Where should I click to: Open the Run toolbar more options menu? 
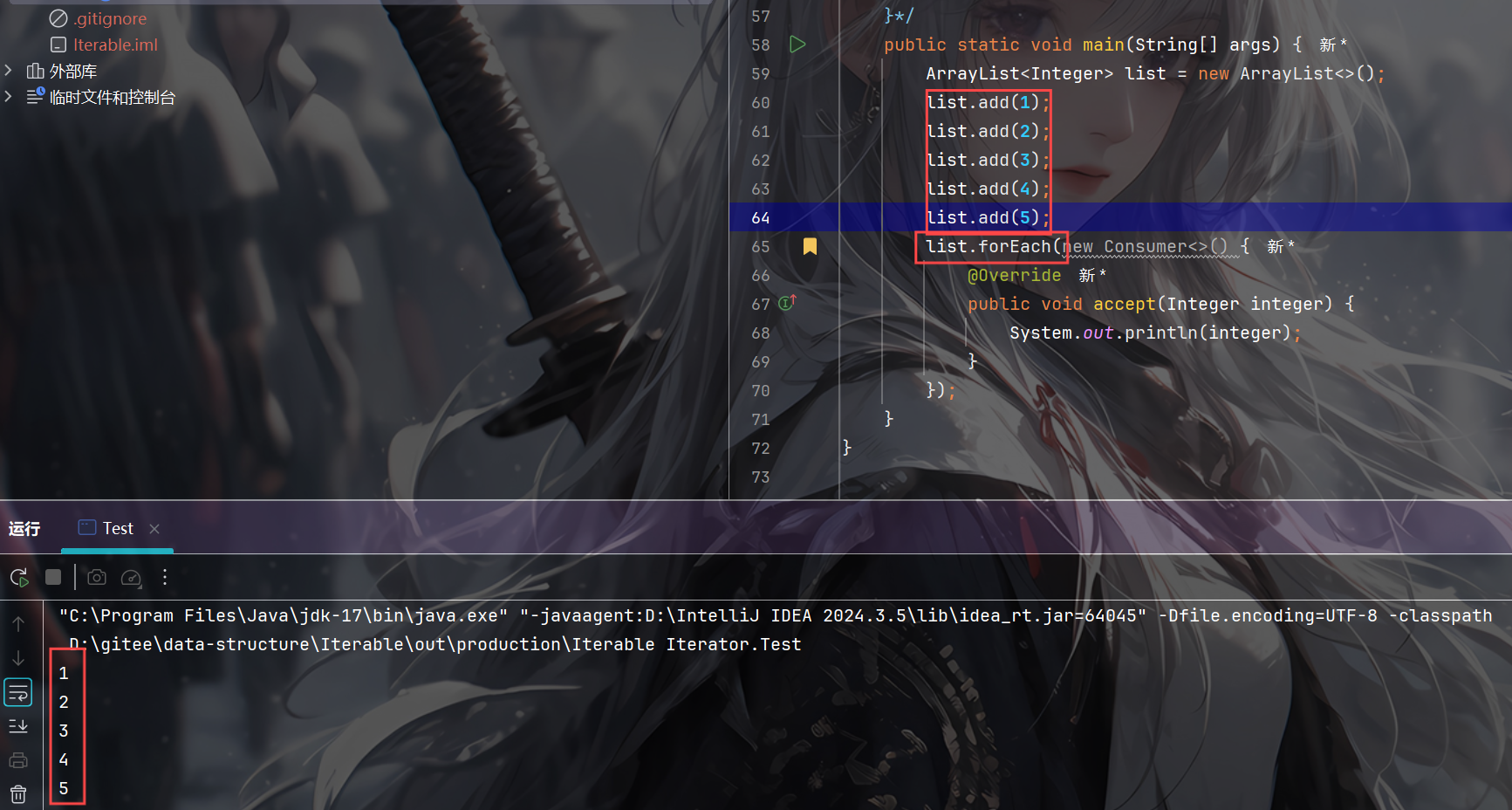[165, 577]
